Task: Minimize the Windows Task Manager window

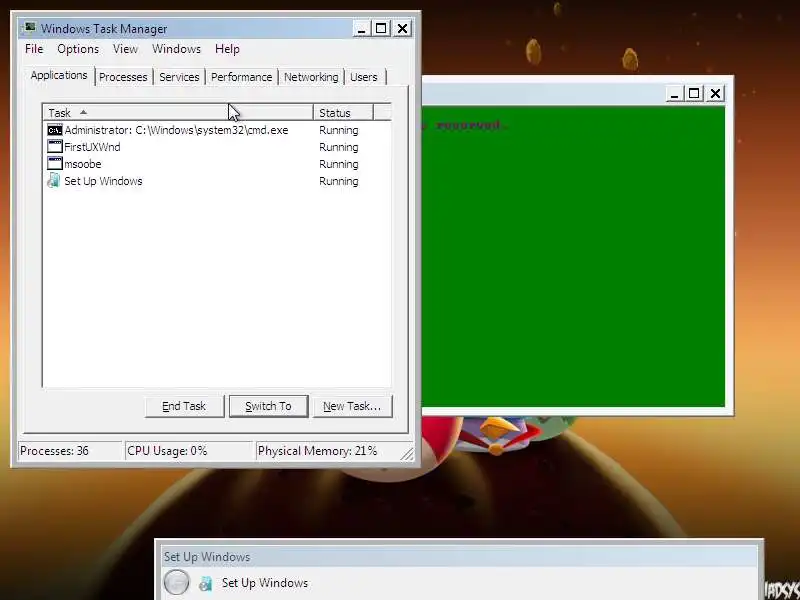Action: [361, 29]
